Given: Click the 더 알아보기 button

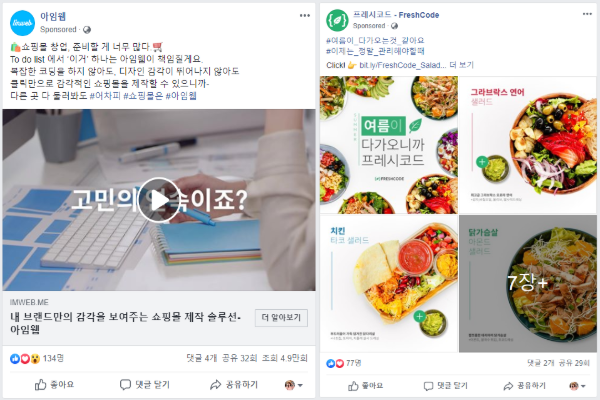Looking at the screenshot, I should 281,318.
